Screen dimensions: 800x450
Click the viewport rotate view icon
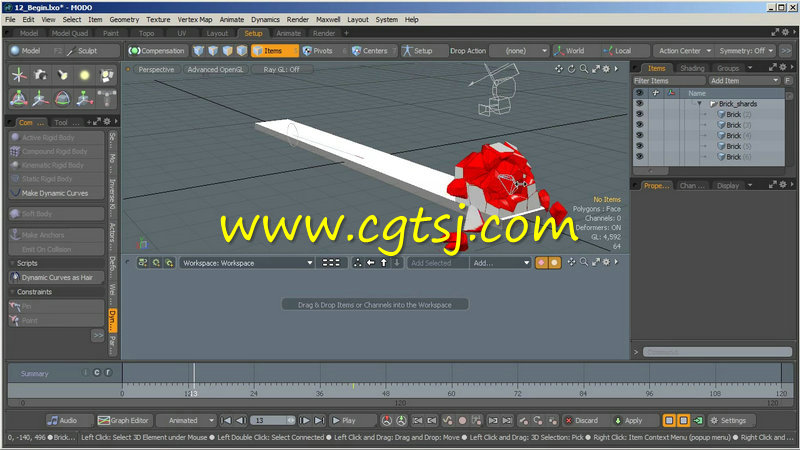[571, 68]
